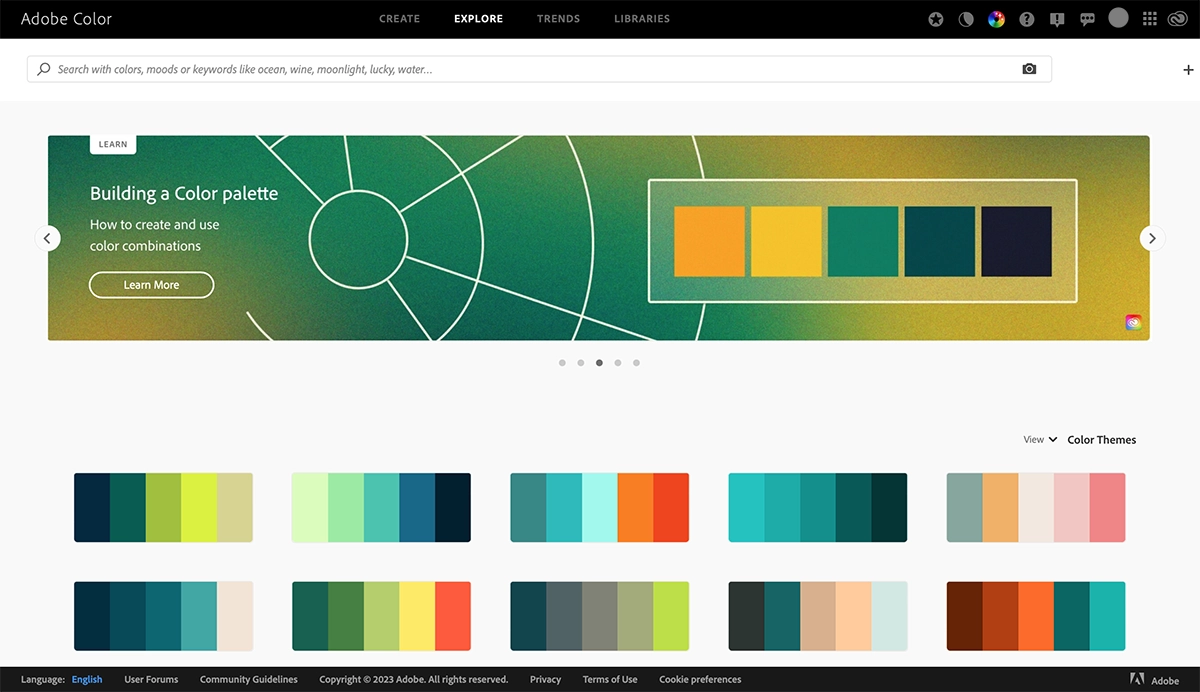Screen dimensions: 1200x692
Task: Click the Creative Cloud badge on the banner
Action: (1133, 323)
